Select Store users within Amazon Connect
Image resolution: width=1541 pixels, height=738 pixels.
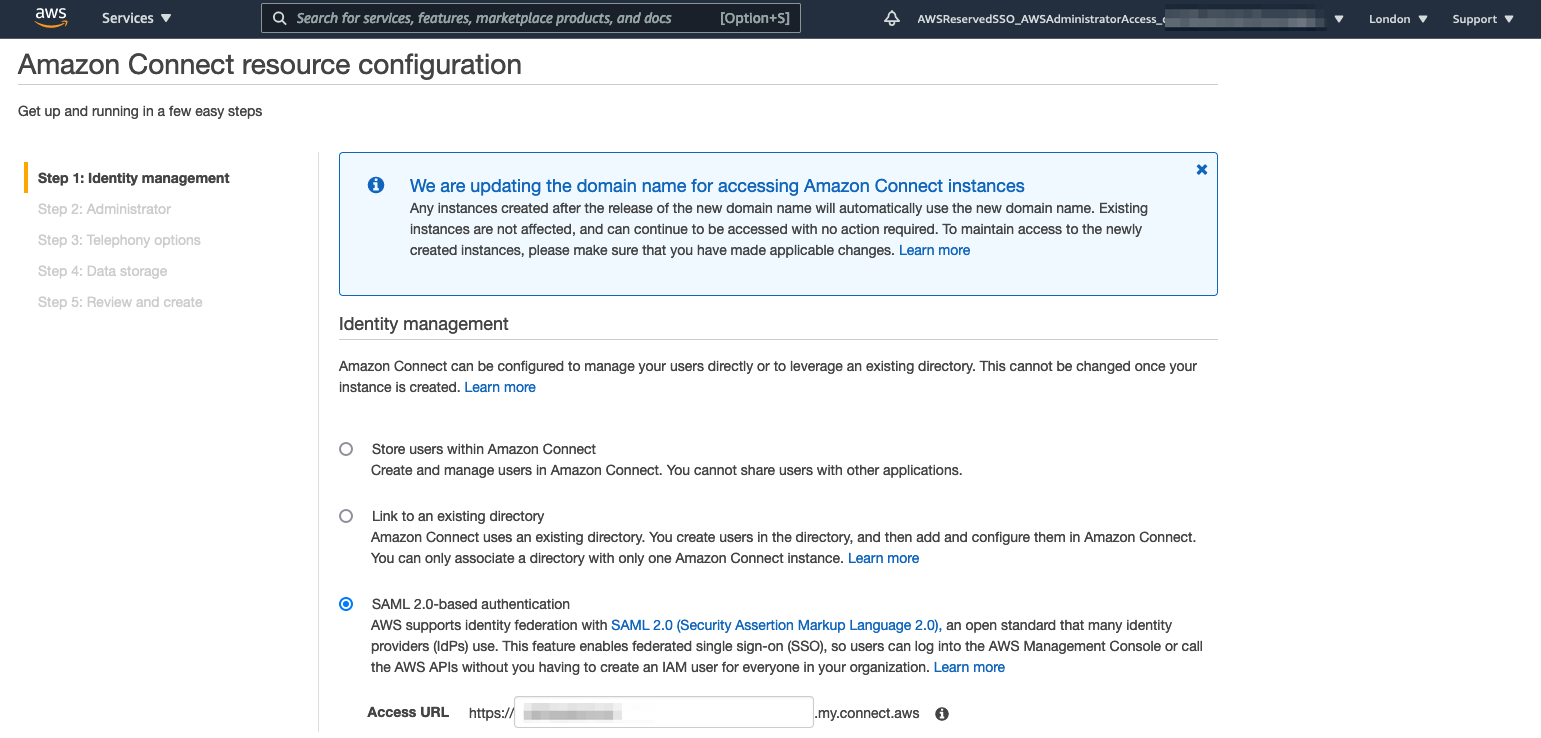click(x=346, y=449)
